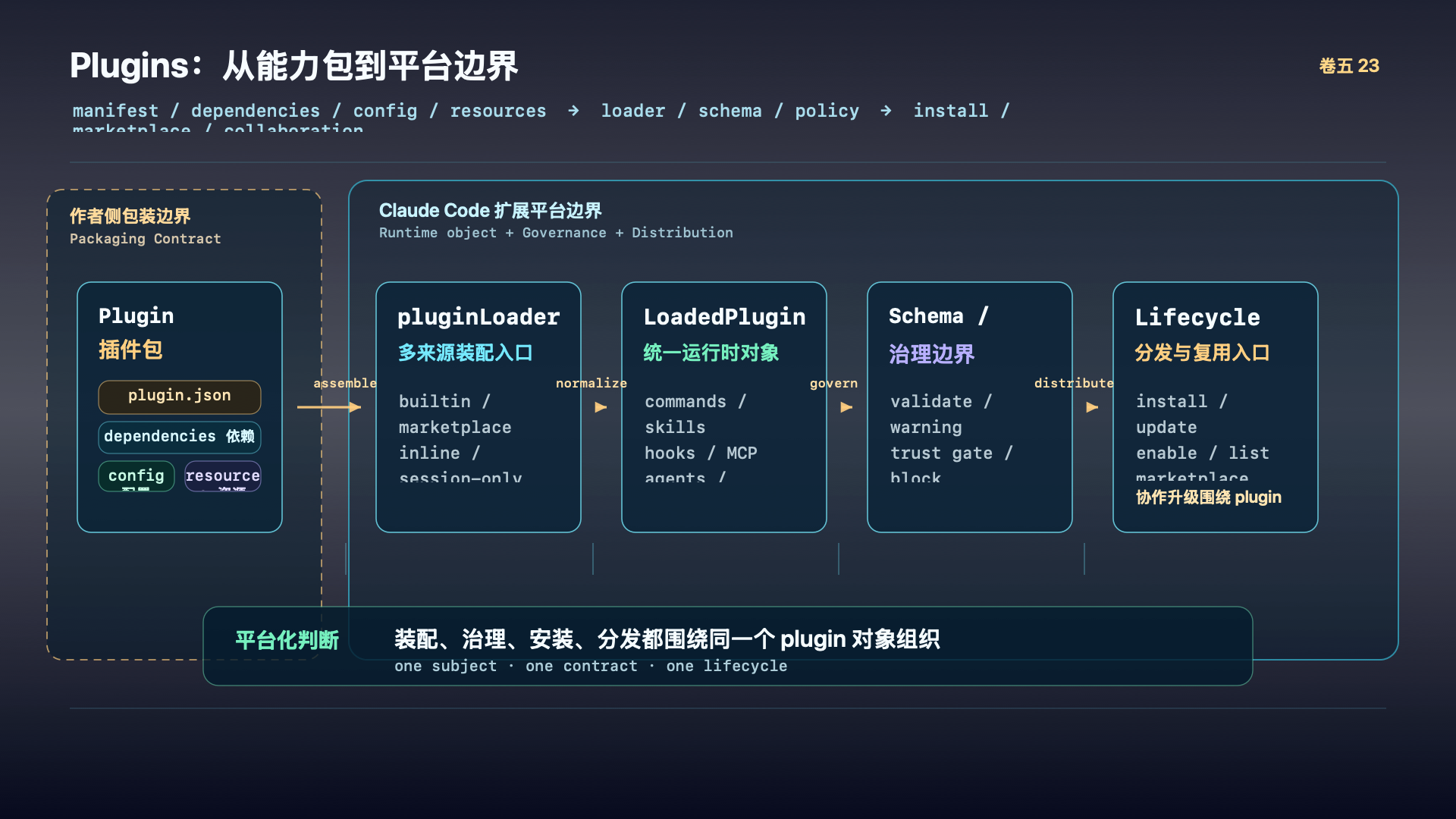Click the pluginLoader card title
This screenshot has height=819, width=1456.
click(479, 316)
